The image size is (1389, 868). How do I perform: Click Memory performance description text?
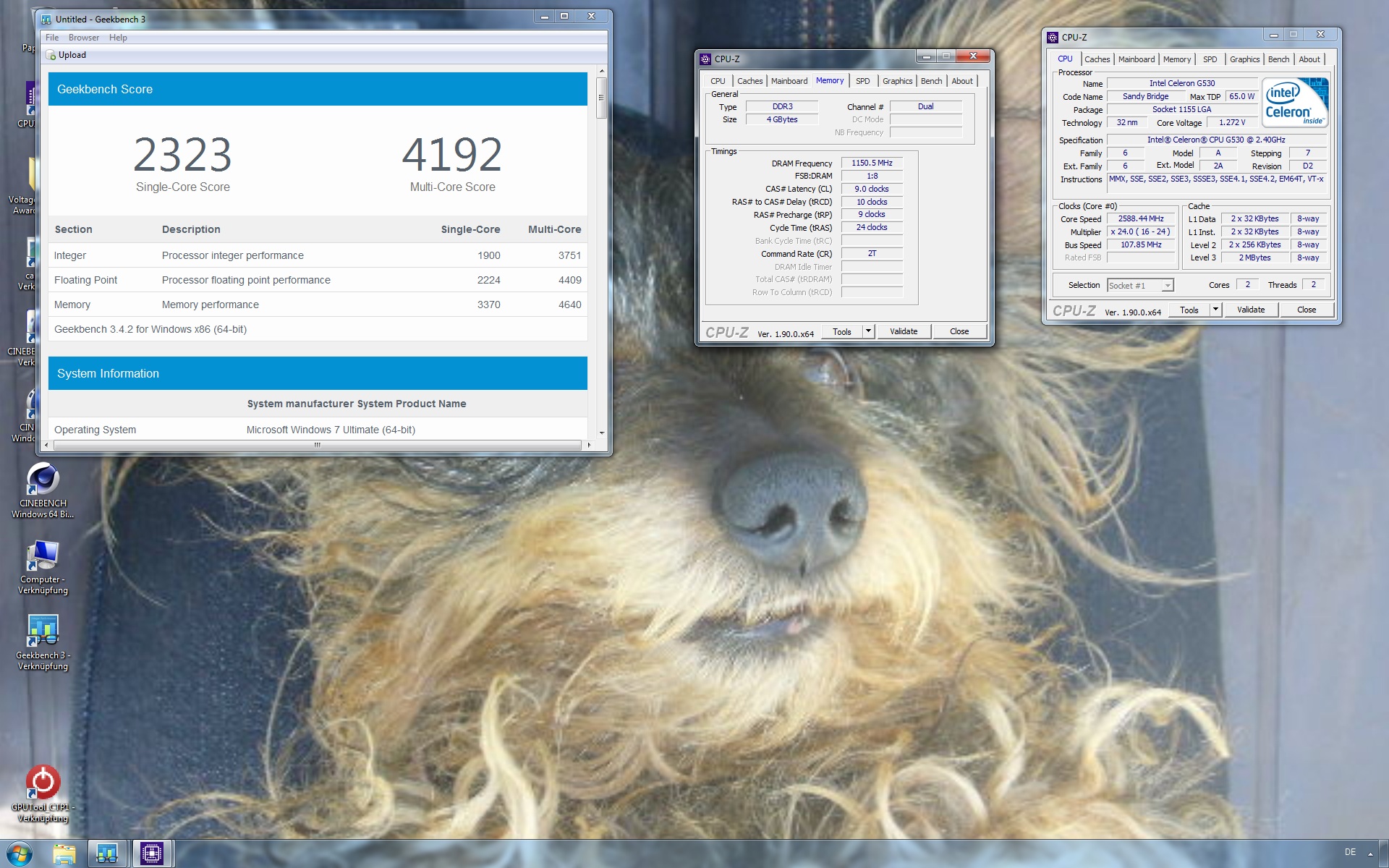click(210, 305)
